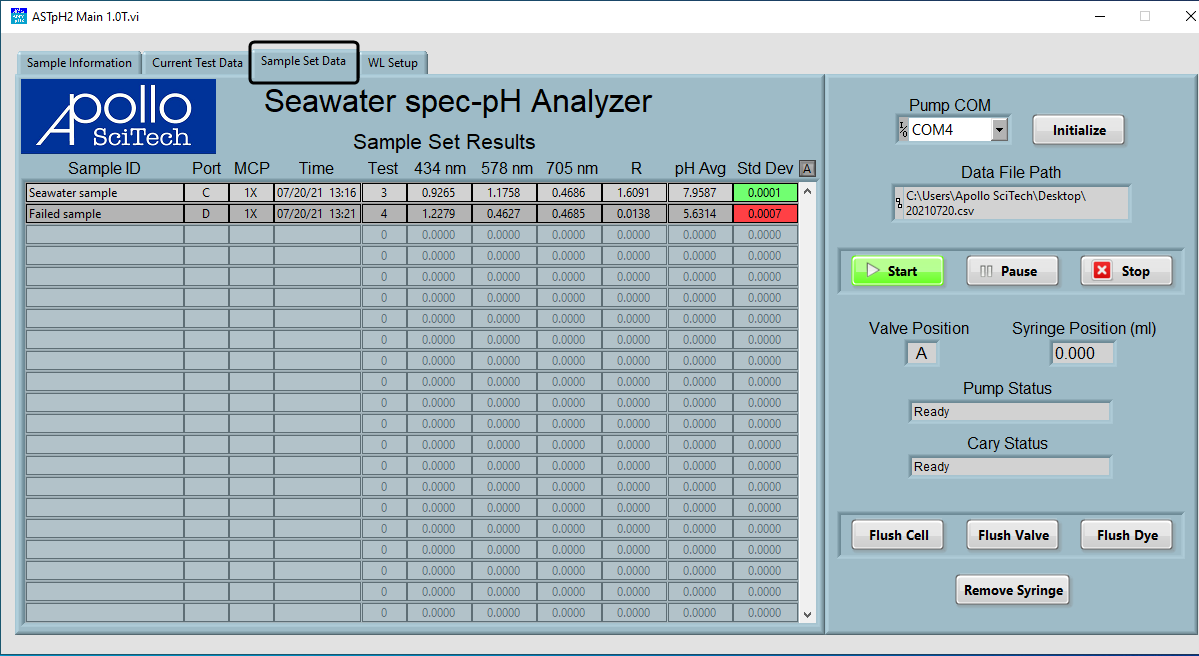Click the Remove Syringe button
Viewport: 1199px width, 656px height.
(x=1012, y=590)
